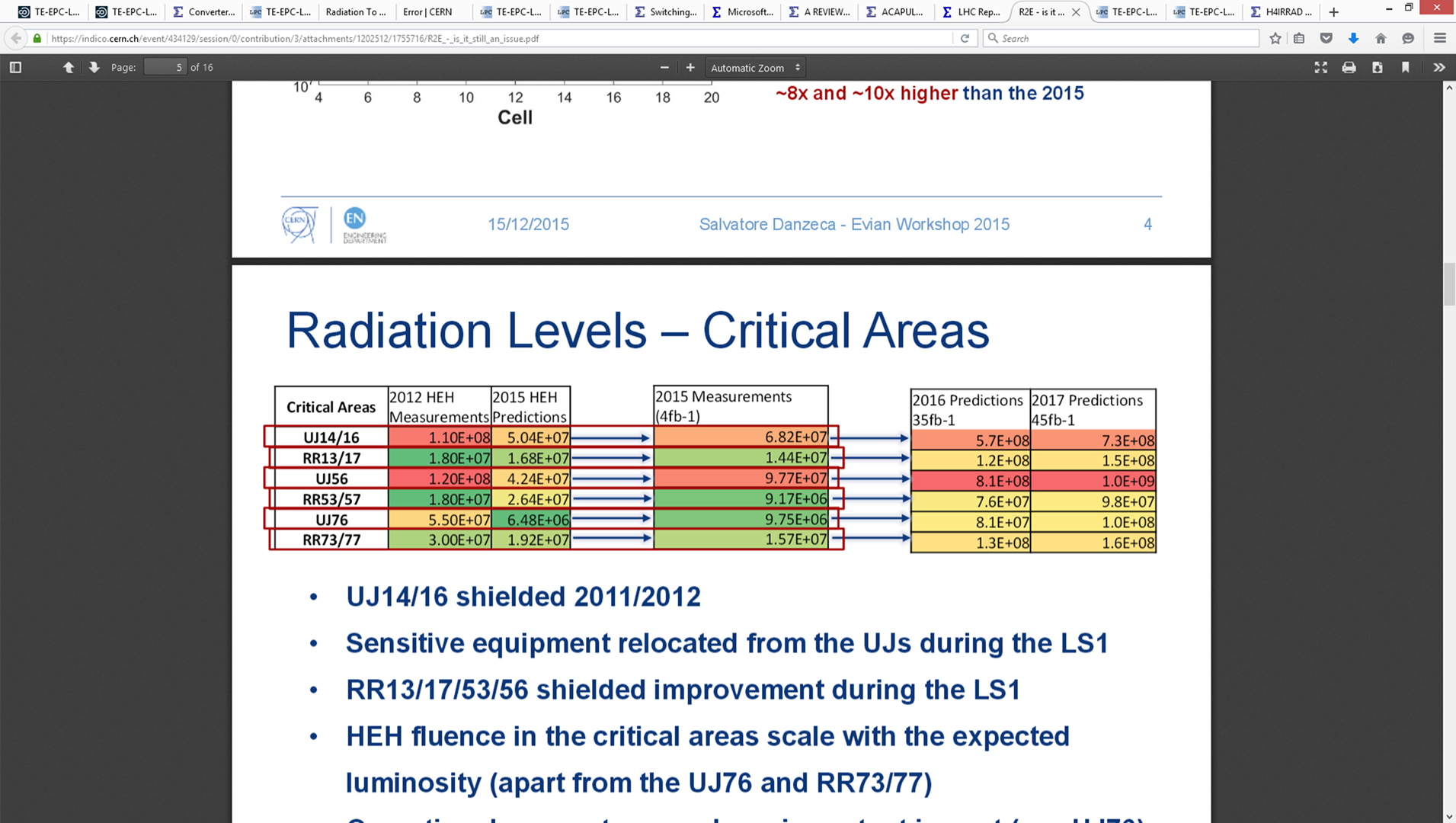Click the CERN logo in footer
The height and width of the screenshot is (823, 1456).
[x=299, y=225]
